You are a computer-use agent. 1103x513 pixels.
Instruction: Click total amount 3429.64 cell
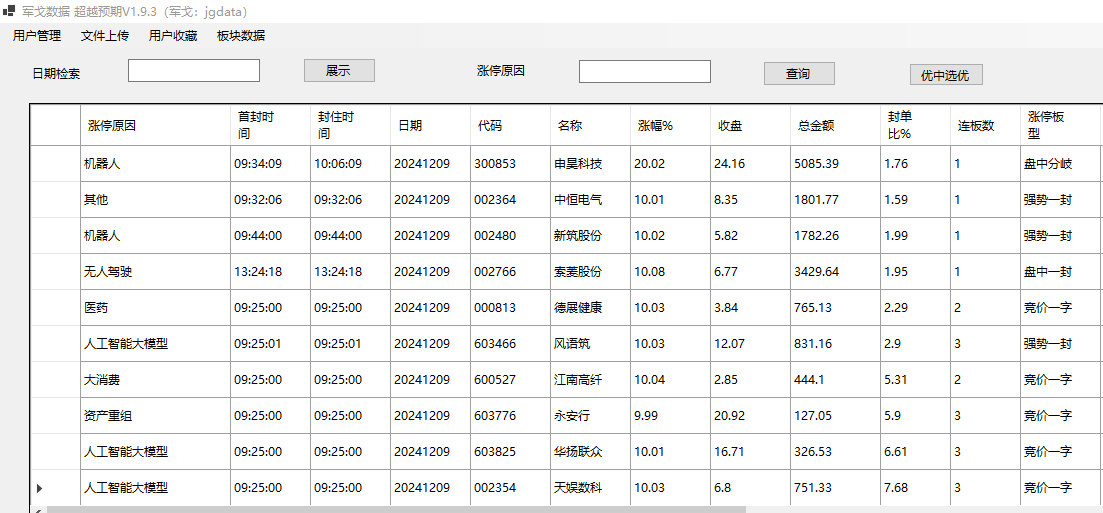835,272
